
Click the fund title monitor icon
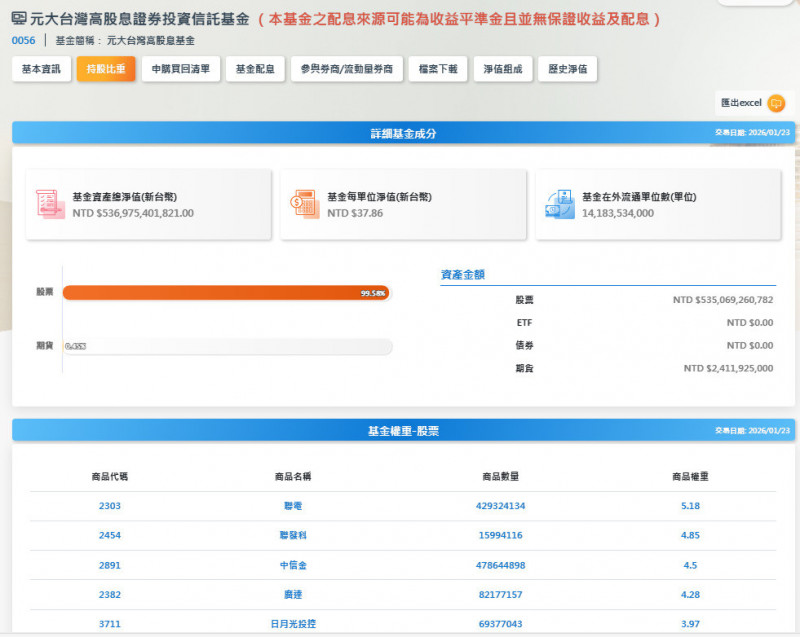tap(19, 19)
